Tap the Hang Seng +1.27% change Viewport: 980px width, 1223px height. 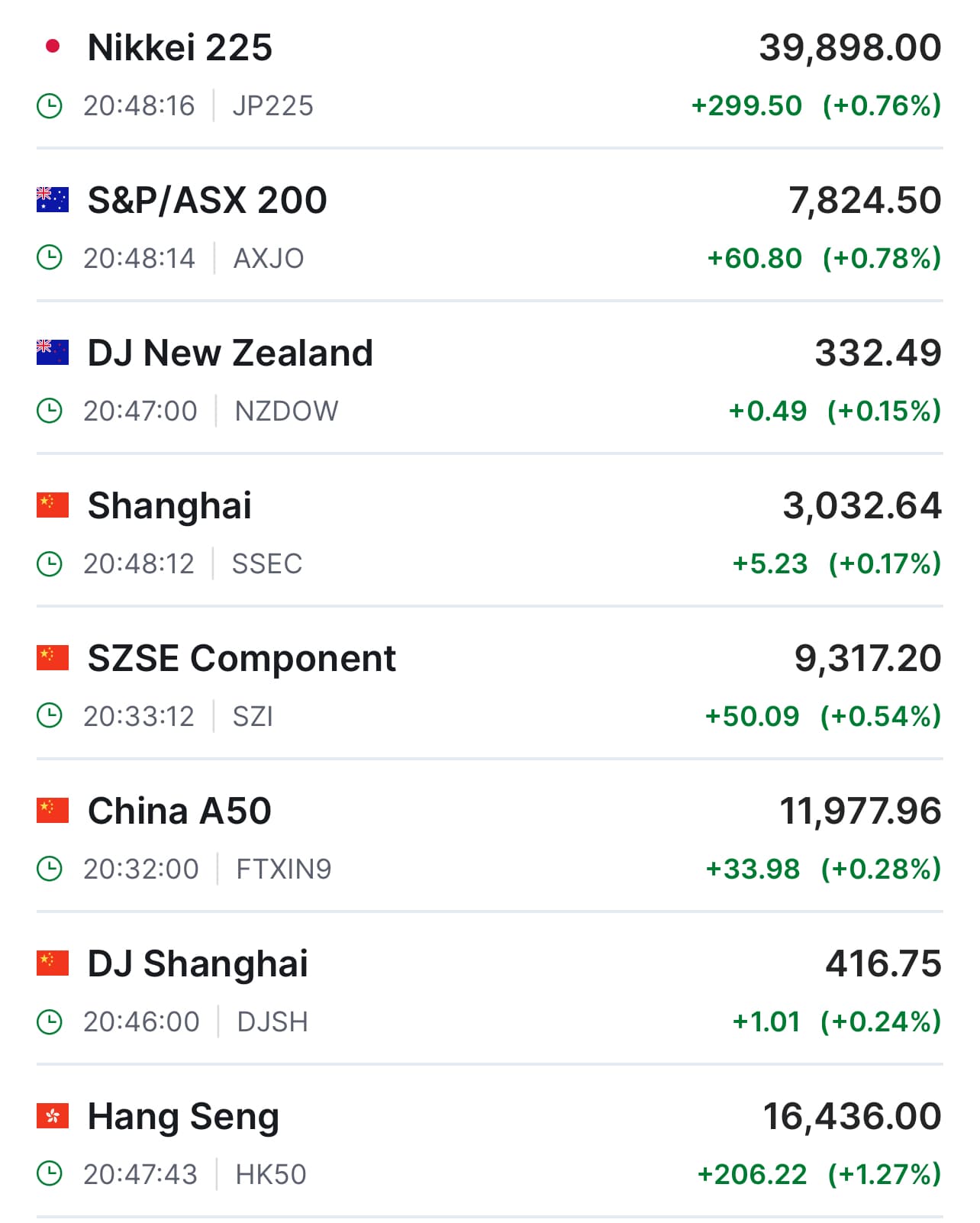884,1174
